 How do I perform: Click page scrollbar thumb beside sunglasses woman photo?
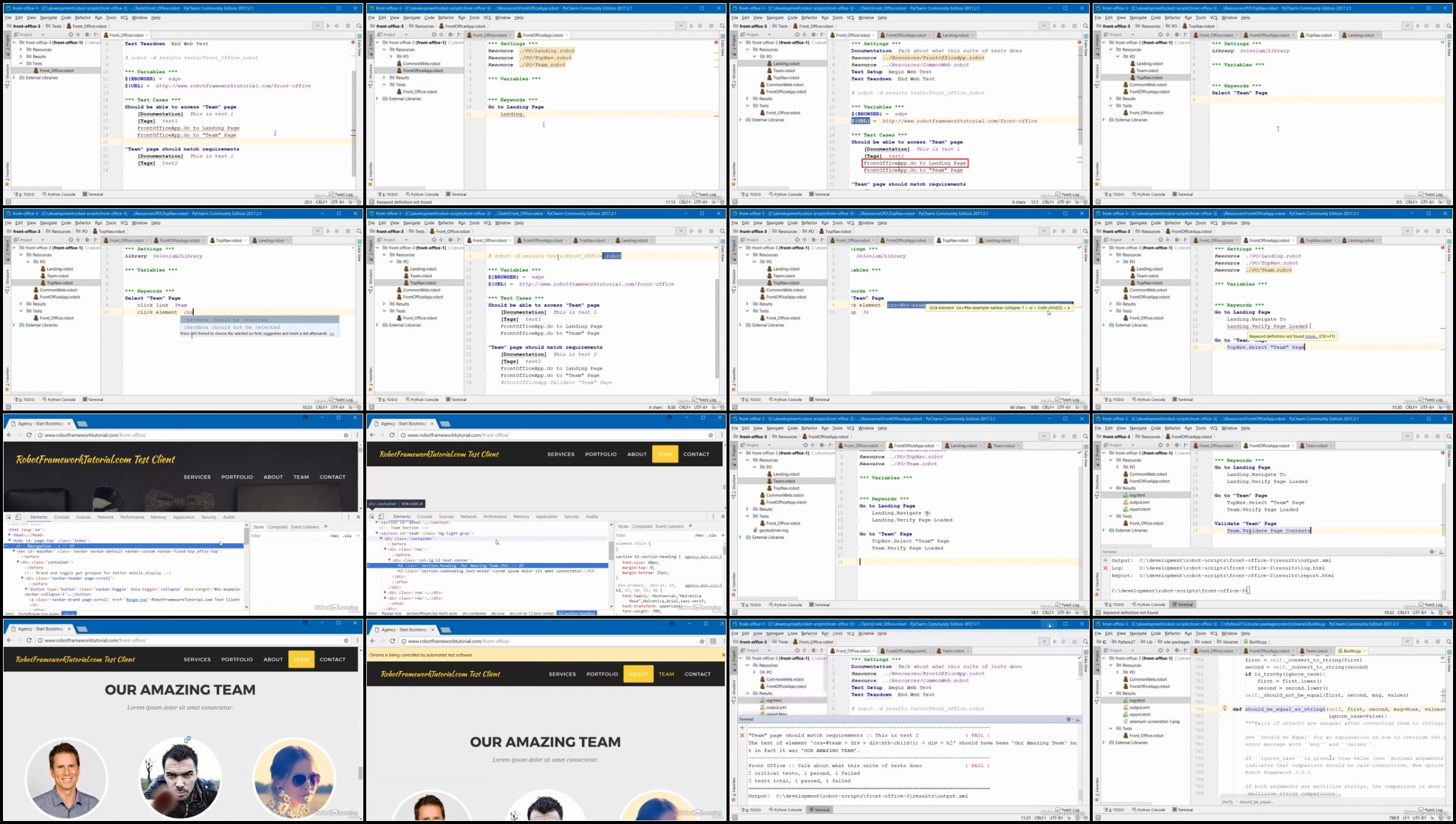pyautogui.click(x=360, y=773)
